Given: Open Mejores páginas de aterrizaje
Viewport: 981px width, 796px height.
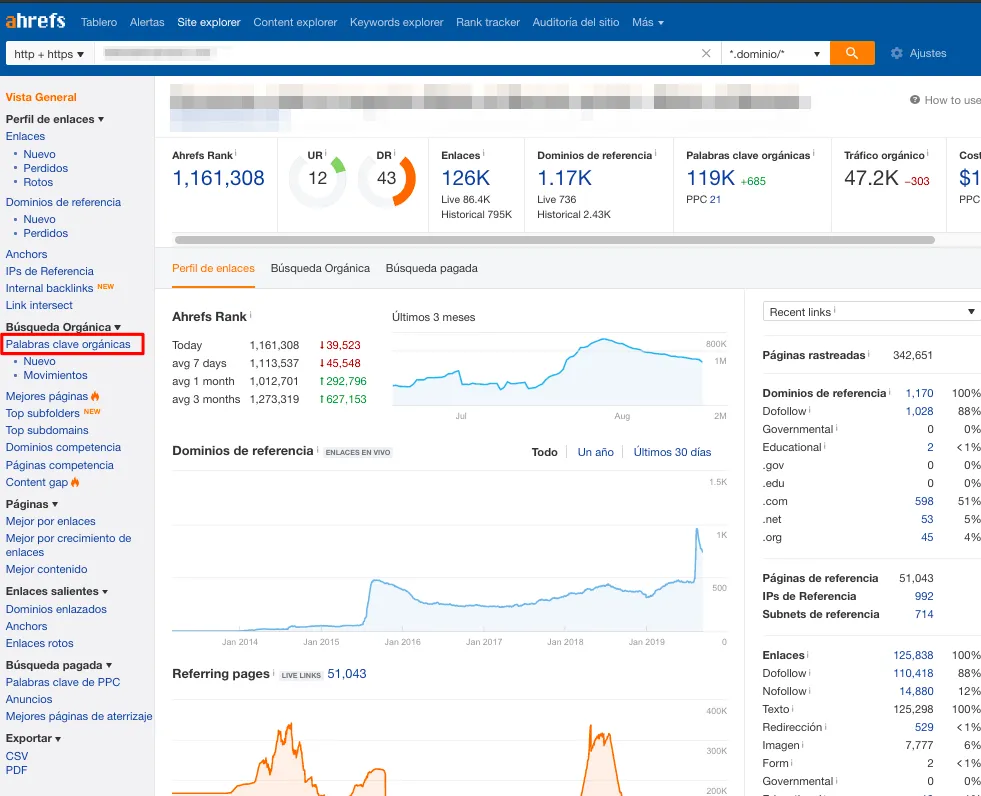Looking at the screenshot, I should (79, 716).
